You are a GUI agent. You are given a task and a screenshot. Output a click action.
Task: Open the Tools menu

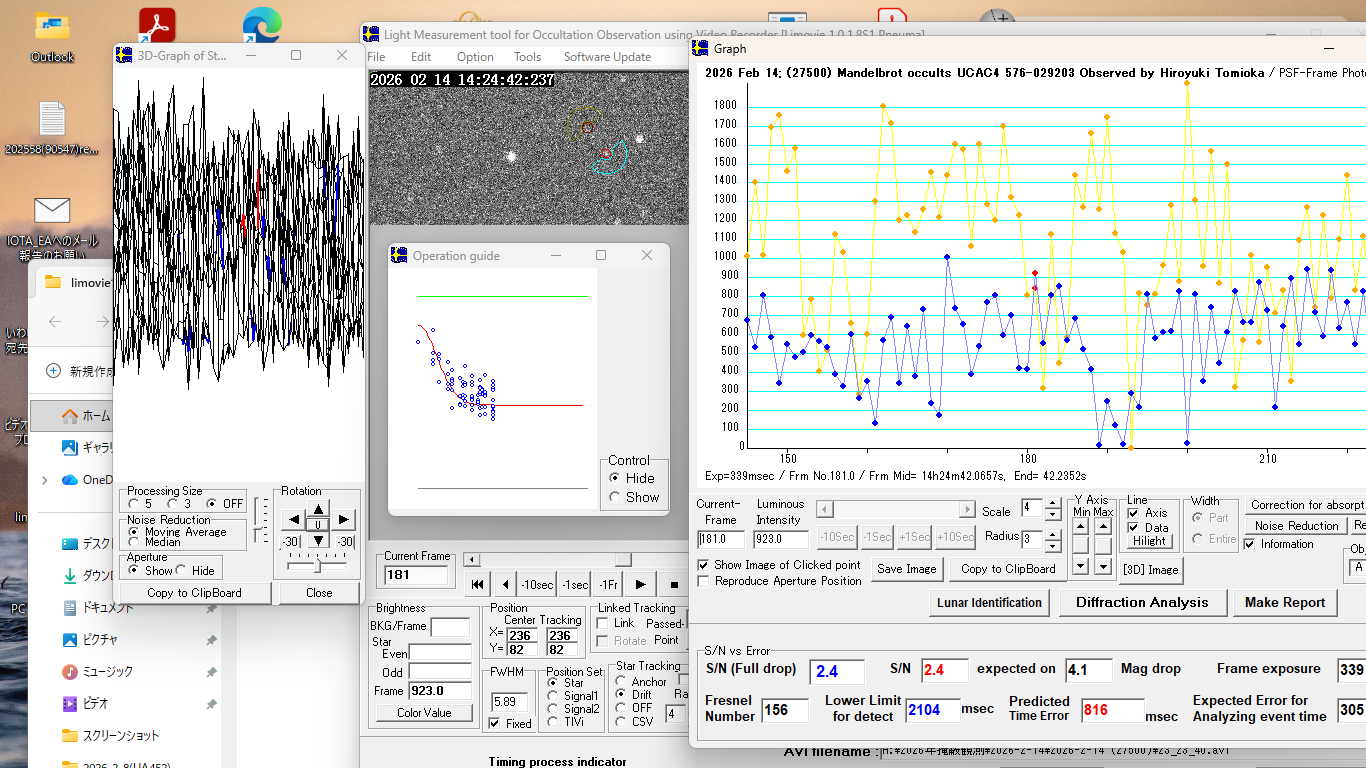tap(527, 57)
